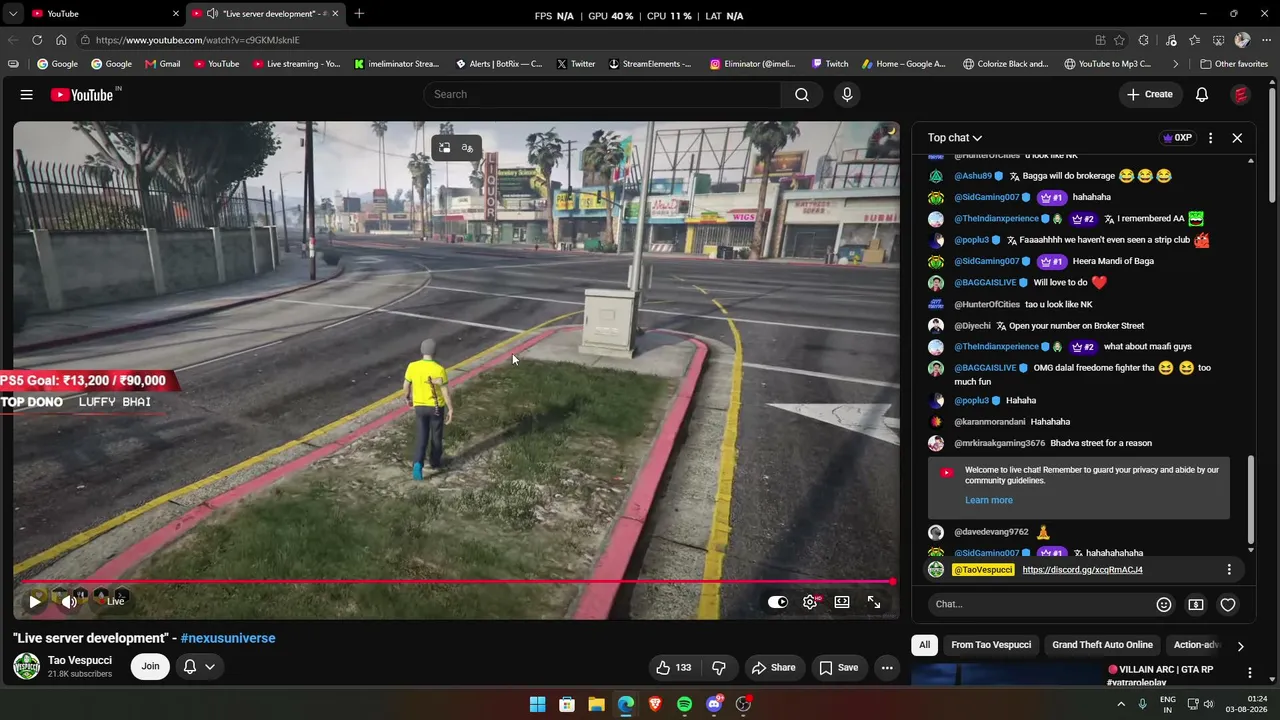Screen dimensions: 1280x720
Task: Click the Share button
Action: coord(773,667)
